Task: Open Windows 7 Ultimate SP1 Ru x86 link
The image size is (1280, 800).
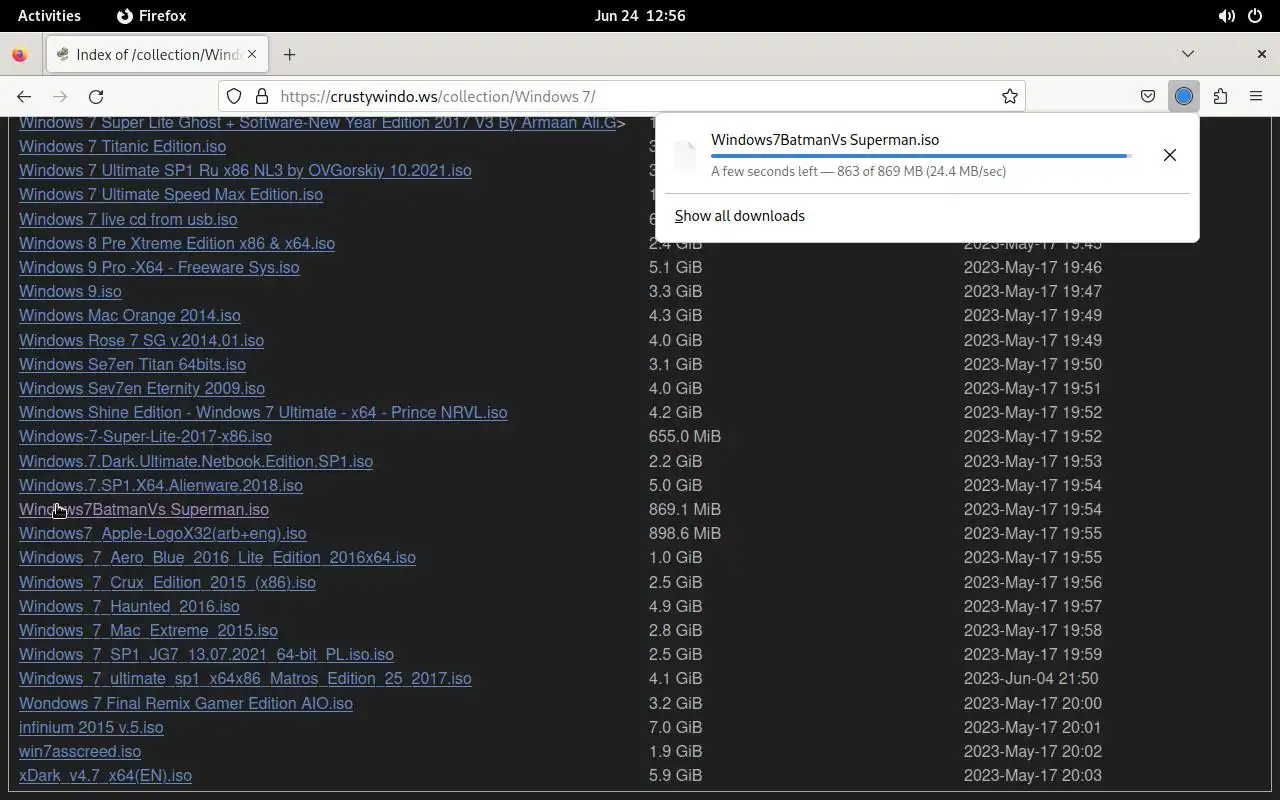Action: tap(245, 170)
